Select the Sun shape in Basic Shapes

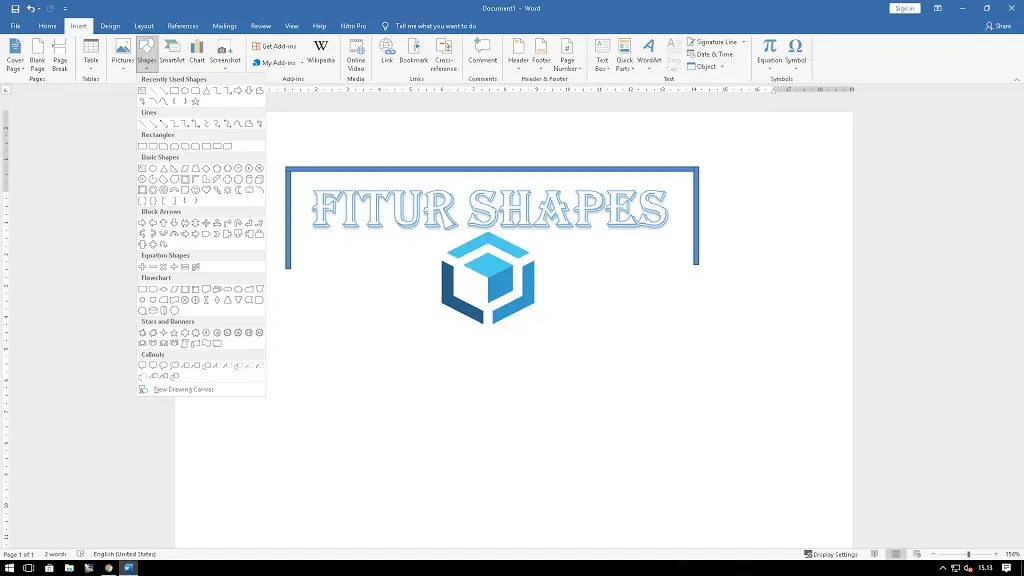(x=228, y=190)
